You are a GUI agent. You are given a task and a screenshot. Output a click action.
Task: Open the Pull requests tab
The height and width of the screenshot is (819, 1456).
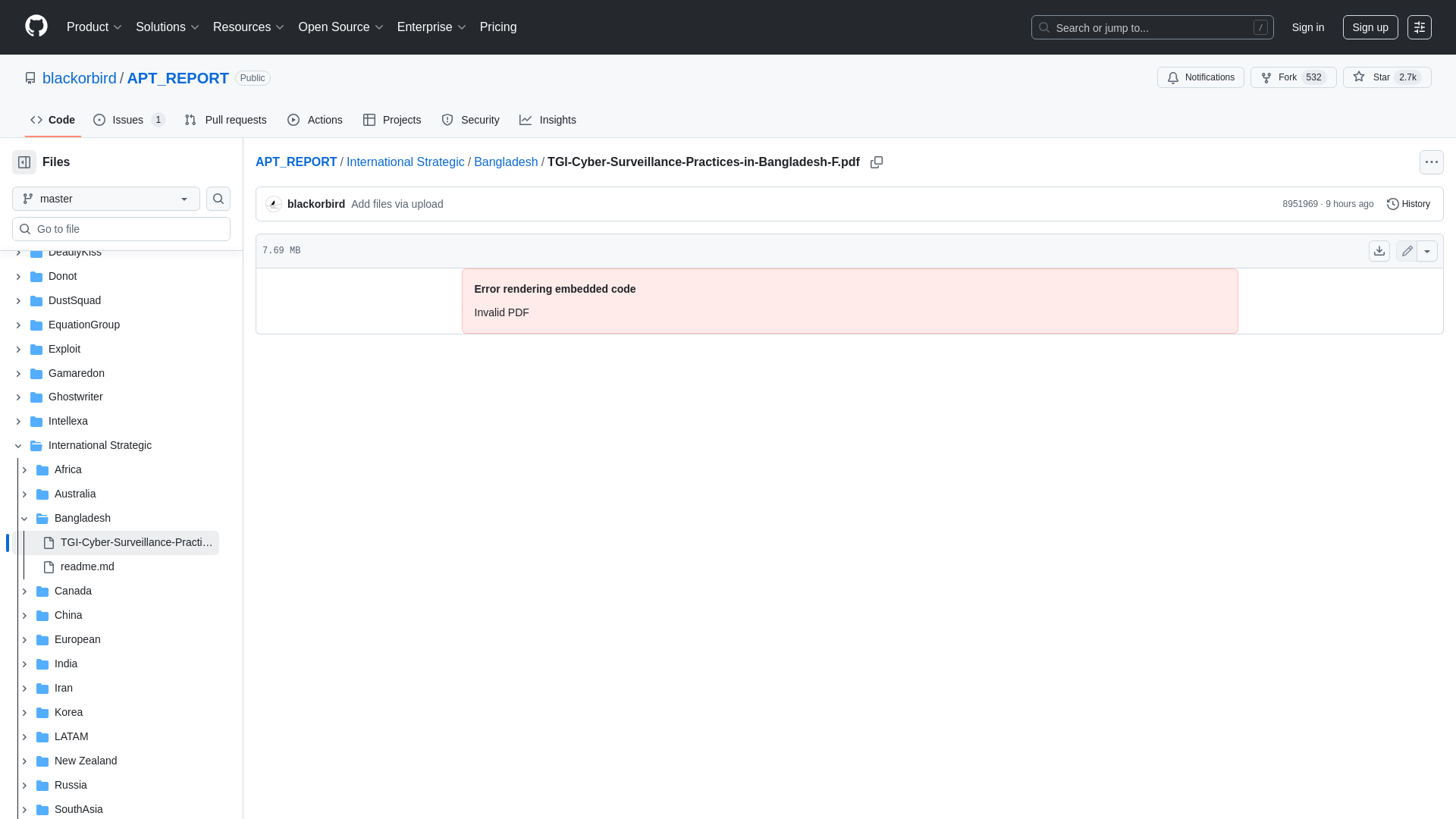point(225,120)
